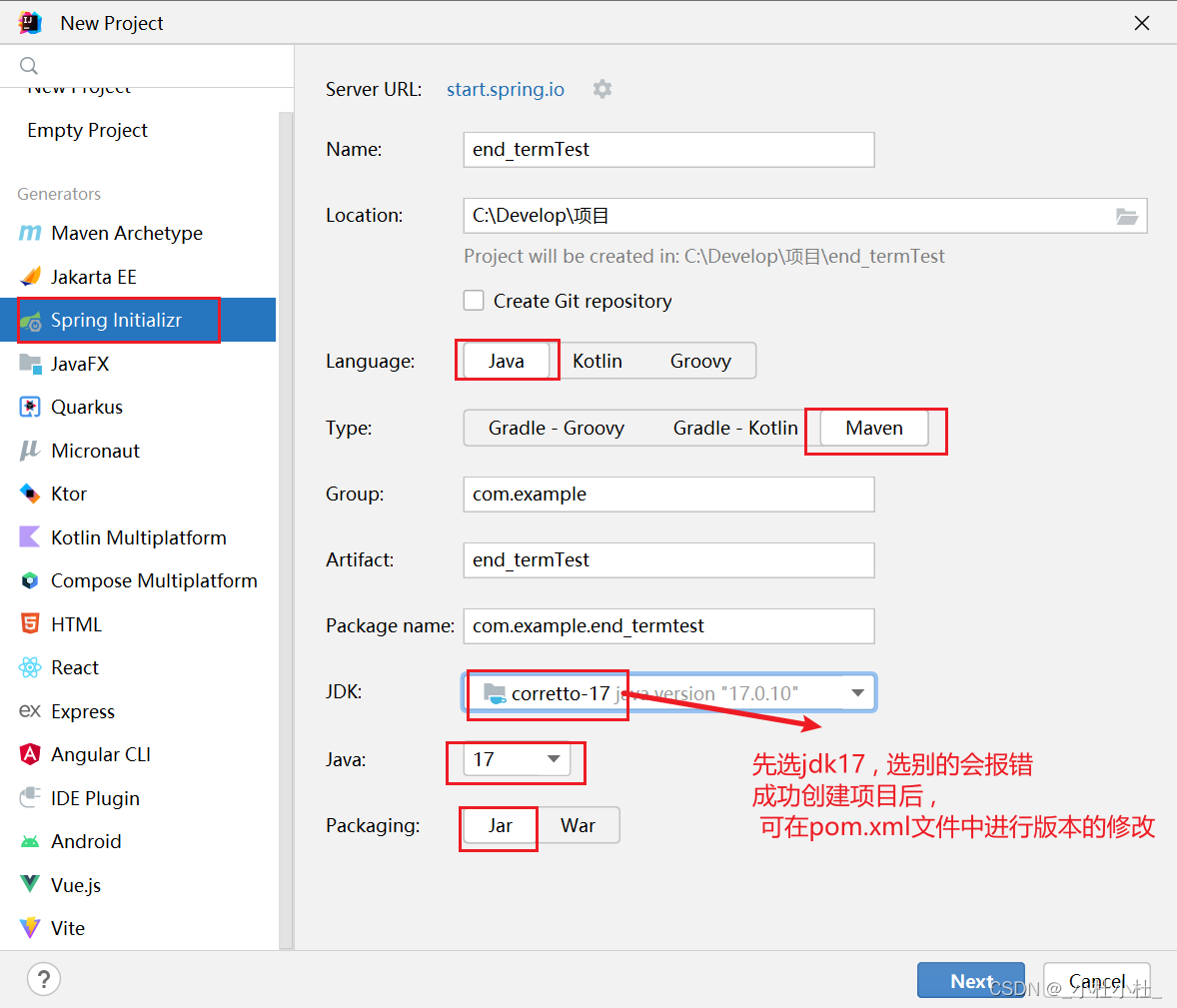Click the IntelliJ IDEA logo icon
The height and width of the screenshot is (1008, 1177).
coord(30,23)
